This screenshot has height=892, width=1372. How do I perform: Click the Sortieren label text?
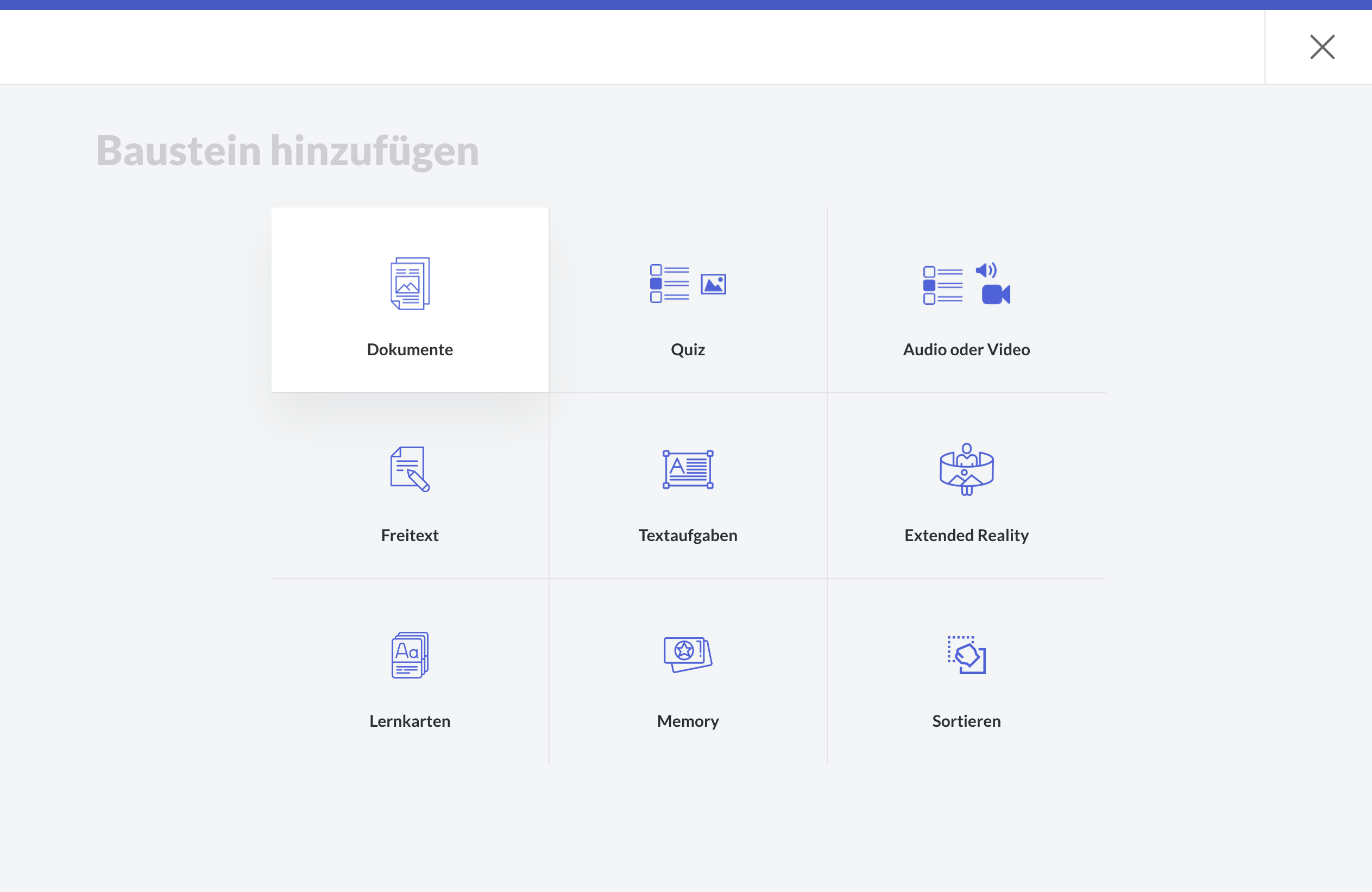[x=966, y=721]
